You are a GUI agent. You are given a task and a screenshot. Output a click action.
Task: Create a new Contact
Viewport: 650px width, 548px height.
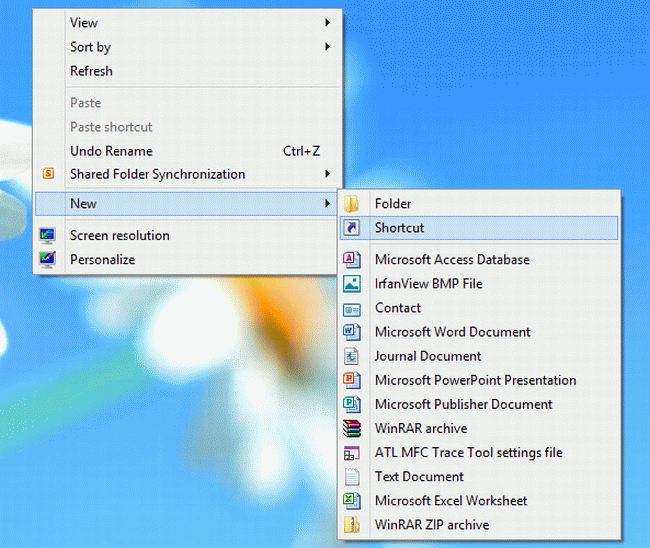tap(479, 308)
